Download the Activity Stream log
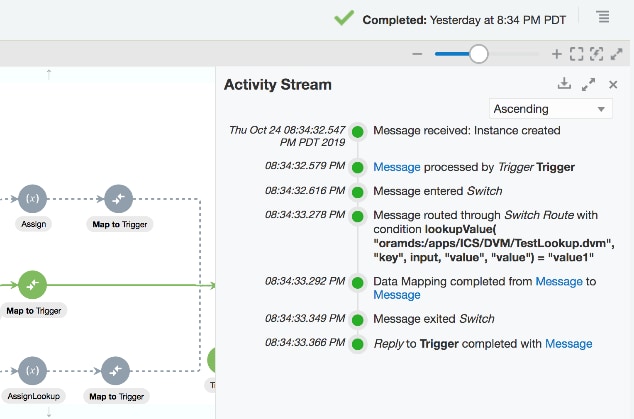The width and height of the screenshot is (634, 419). (564, 84)
